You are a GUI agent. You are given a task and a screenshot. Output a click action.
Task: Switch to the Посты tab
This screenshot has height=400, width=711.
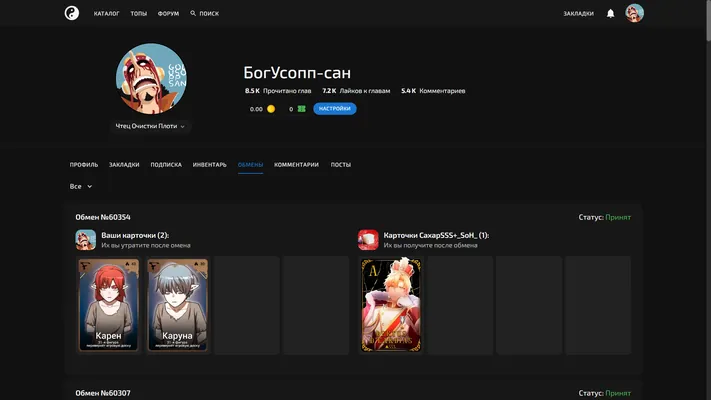point(341,165)
